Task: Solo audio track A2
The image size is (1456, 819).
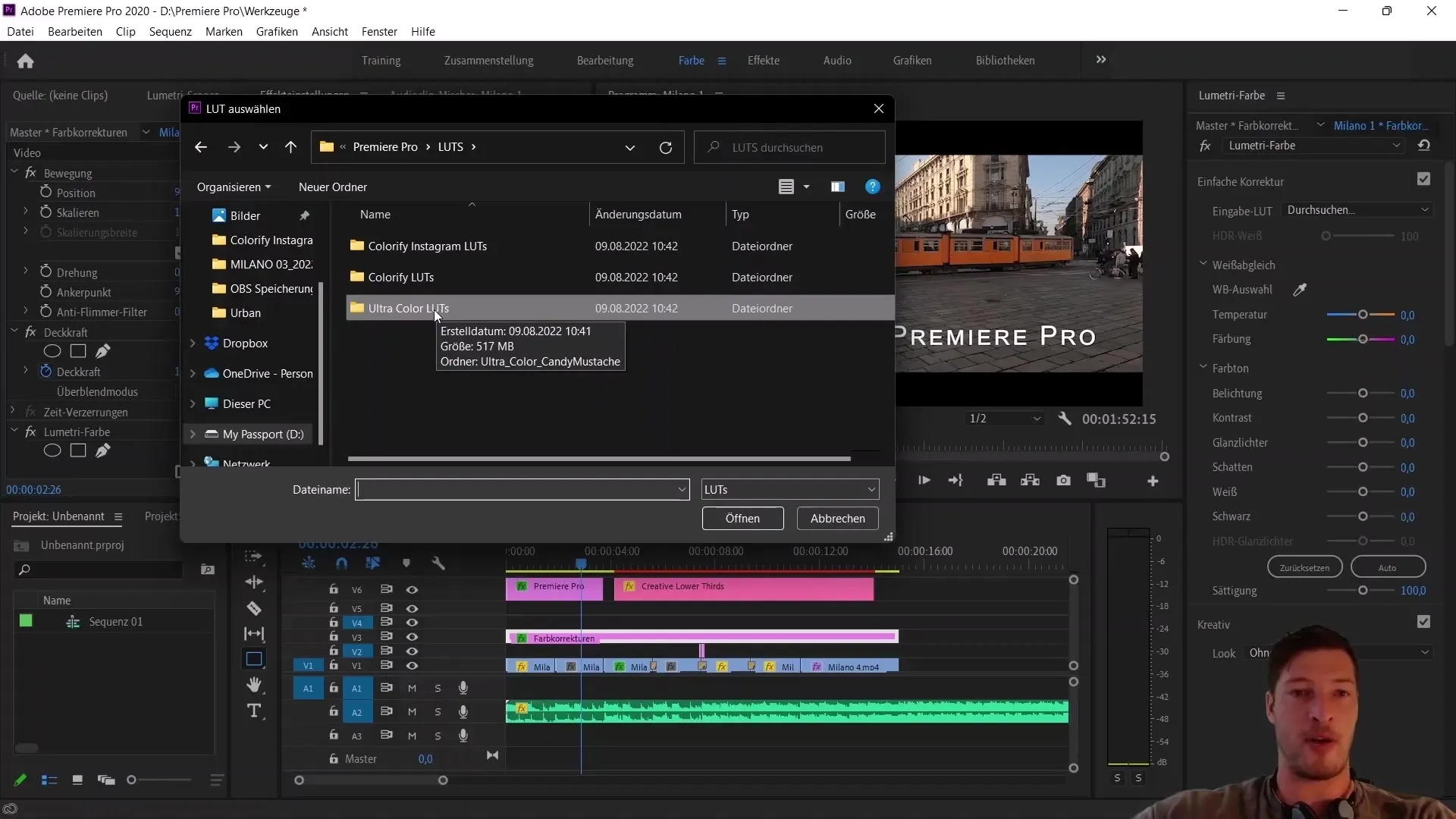Action: 438,712
